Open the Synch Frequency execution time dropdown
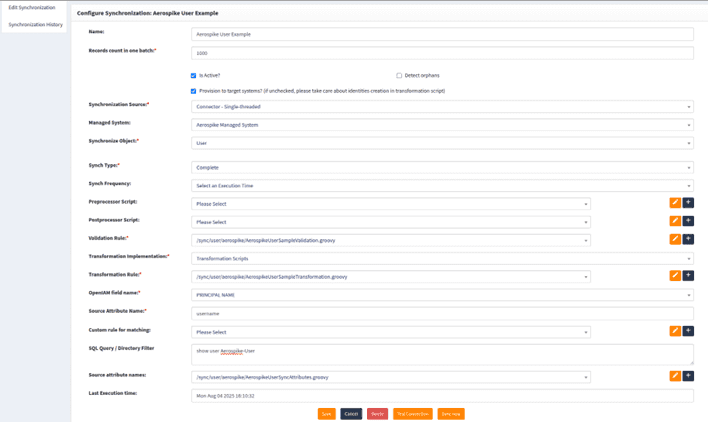Screen dimensions: 708x422 [442, 186]
